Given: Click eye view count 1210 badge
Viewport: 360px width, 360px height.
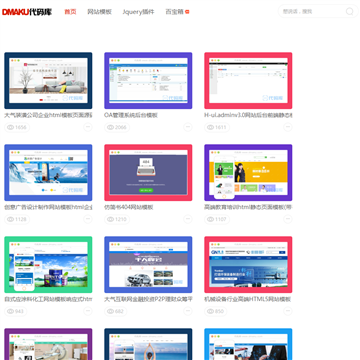Looking at the screenshot, I should tap(117, 219).
